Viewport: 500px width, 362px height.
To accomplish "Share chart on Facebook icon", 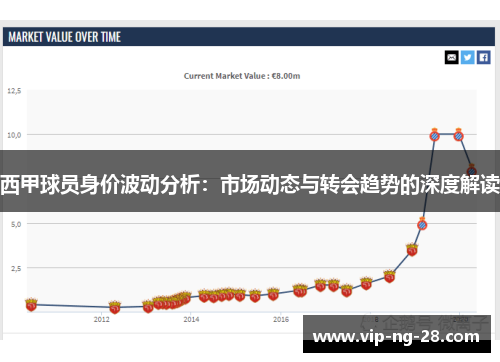I will pos(483,57).
